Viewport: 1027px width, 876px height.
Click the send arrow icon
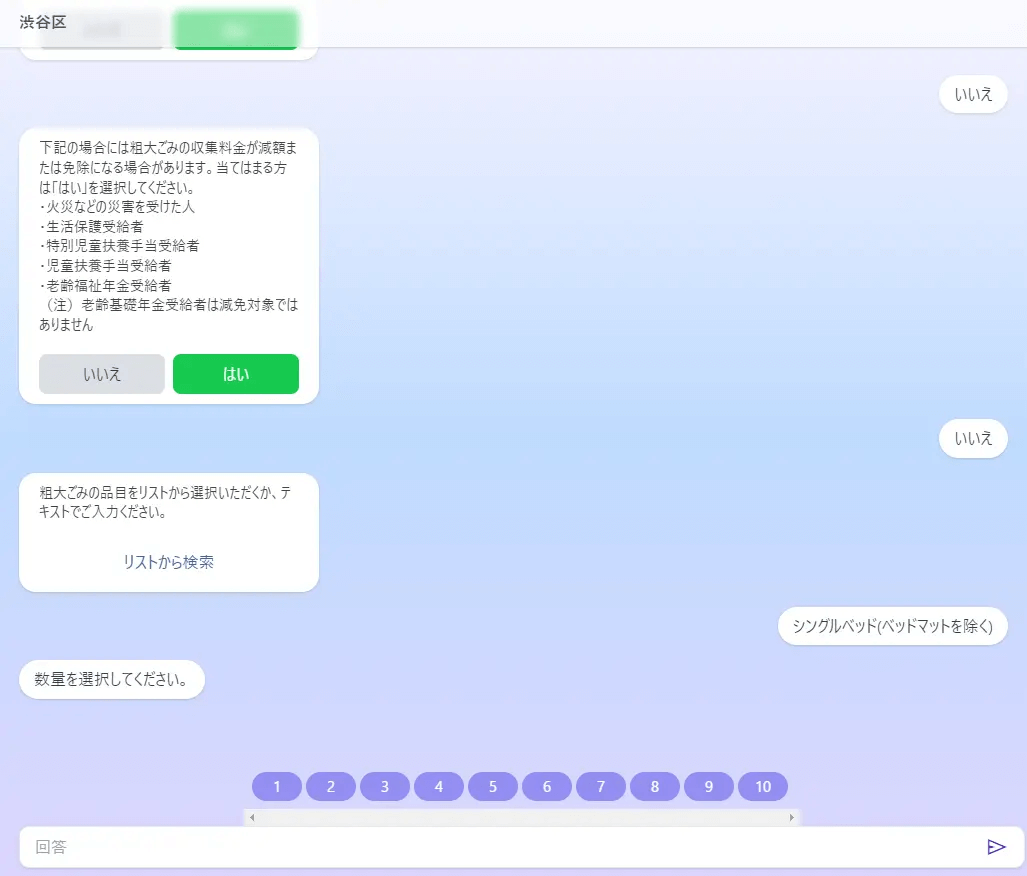pyautogui.click(x=996, y=847)
